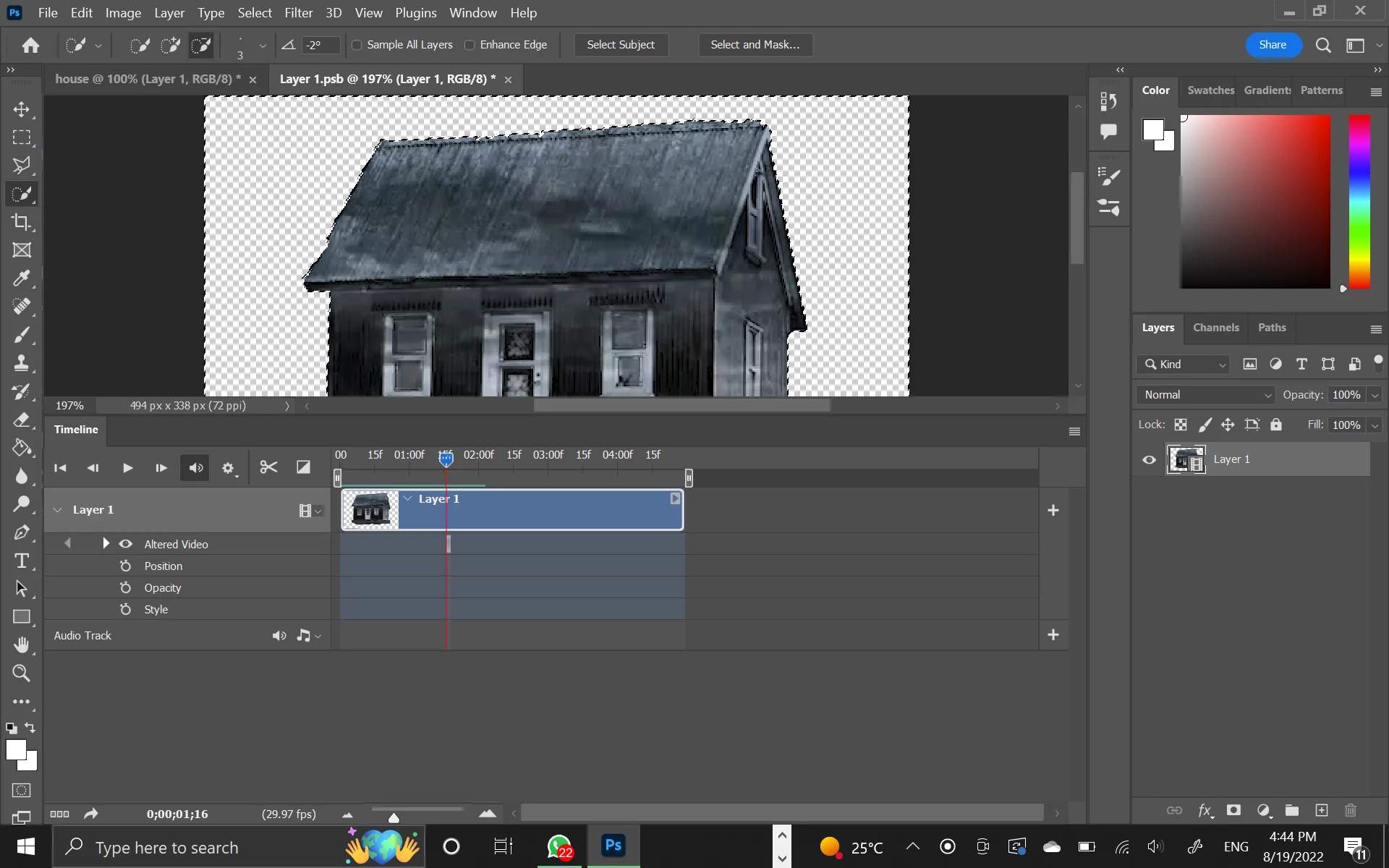1389x868 pixels.
Task: Open the Normal blend mode dropdown
Action: (1206, 395)
